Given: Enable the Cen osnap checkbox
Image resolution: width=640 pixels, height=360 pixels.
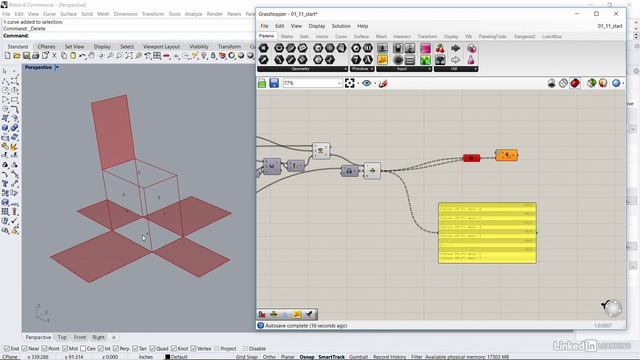Looking at the screenshot, I should [x=83, y=349].
